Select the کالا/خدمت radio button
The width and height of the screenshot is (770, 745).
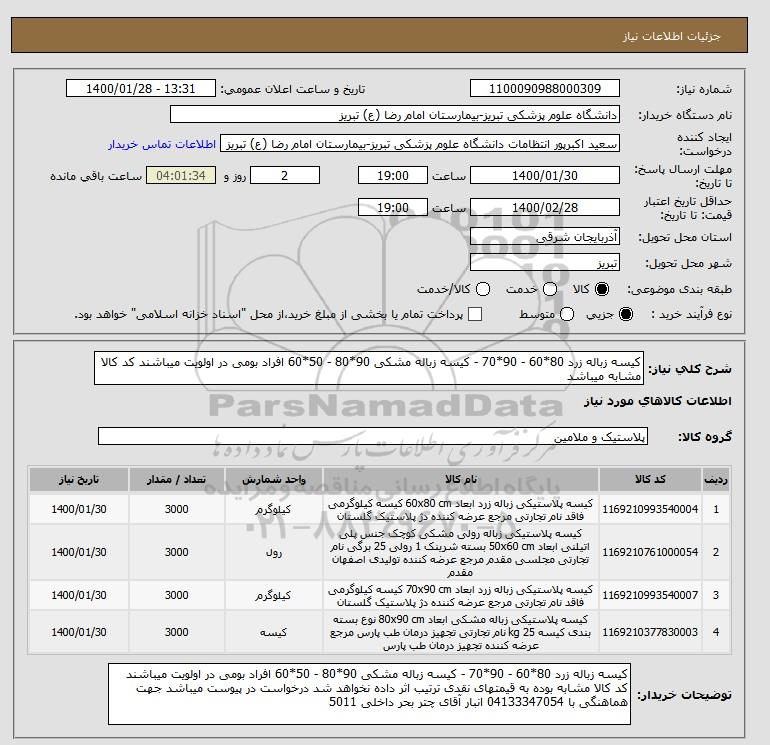[x=483, y=289]
